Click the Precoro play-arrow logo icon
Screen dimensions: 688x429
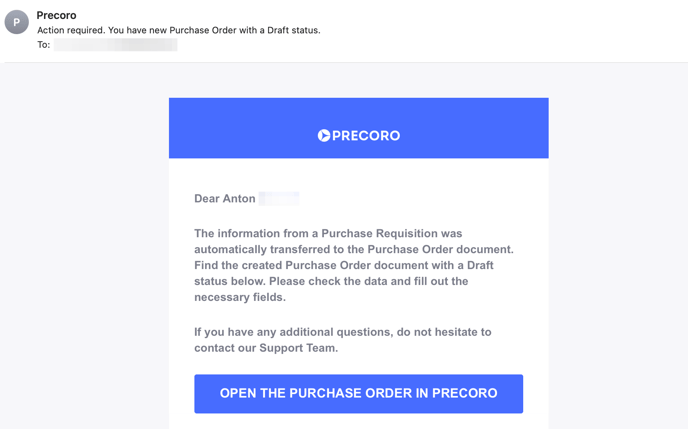tap(324, 136)
